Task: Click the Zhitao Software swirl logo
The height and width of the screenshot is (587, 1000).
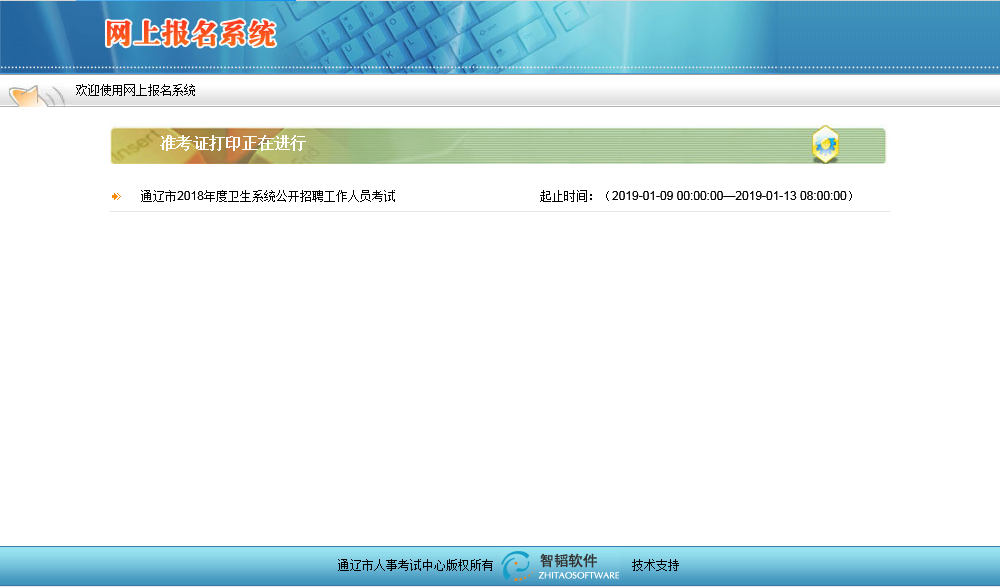Action: pyautogui.click(x=517, y=566)
